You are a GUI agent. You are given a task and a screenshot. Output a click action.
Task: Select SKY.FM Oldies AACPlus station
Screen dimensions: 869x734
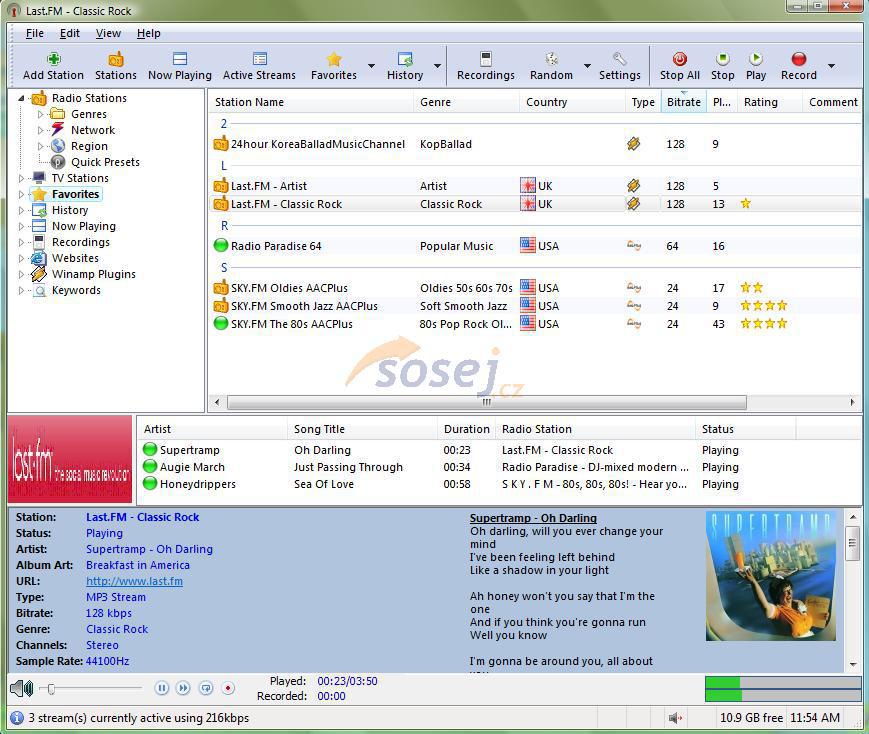click(x=535, y=288)
